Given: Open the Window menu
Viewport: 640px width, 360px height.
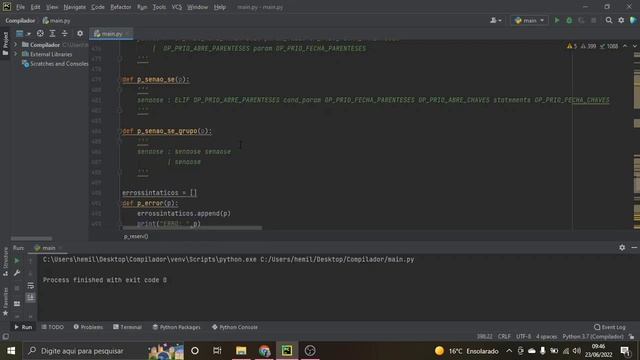Looking at the screenshot, I should coord(197,7).
